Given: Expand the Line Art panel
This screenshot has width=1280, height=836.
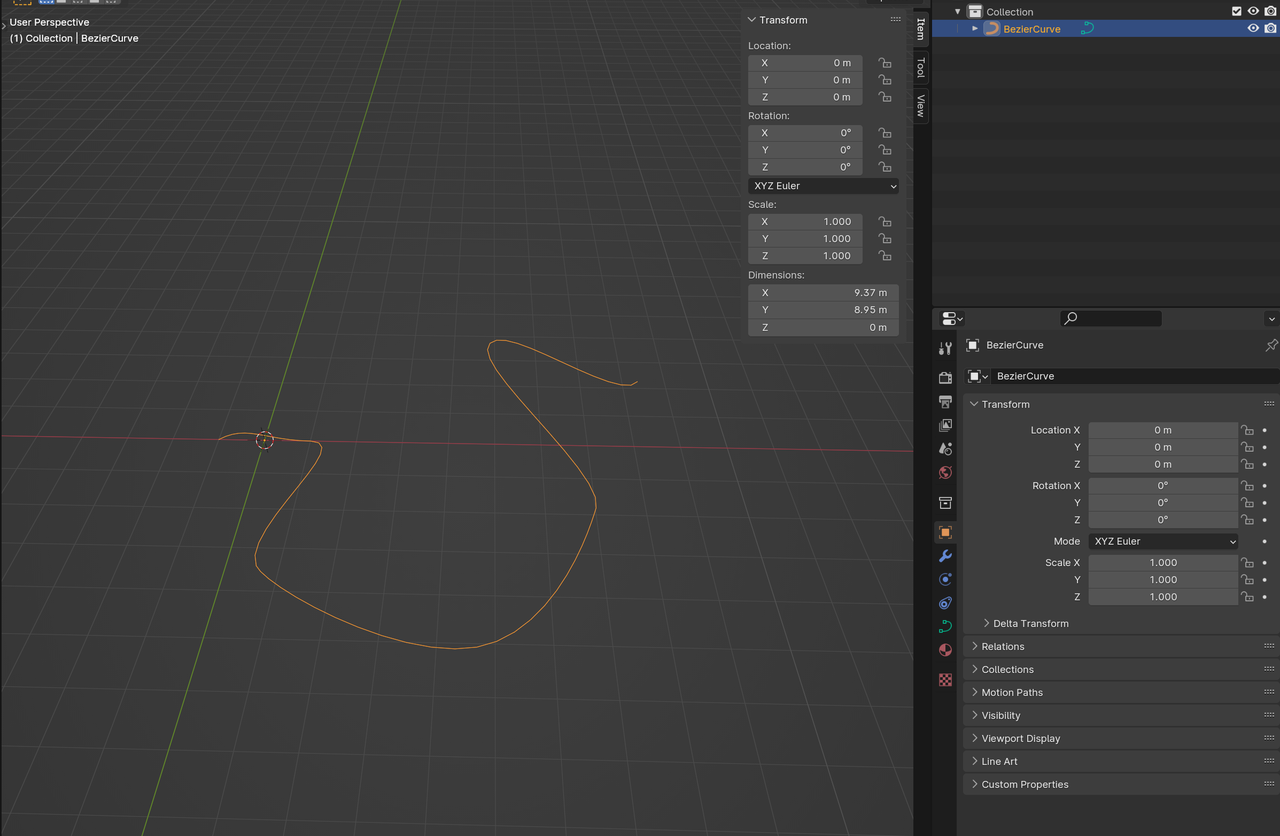Looking at the screenshot, I should tap(975, 761).
